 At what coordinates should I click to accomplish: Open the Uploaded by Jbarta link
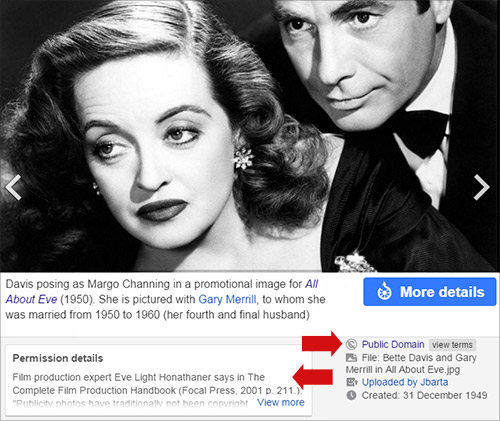click(x=405, y=382)
